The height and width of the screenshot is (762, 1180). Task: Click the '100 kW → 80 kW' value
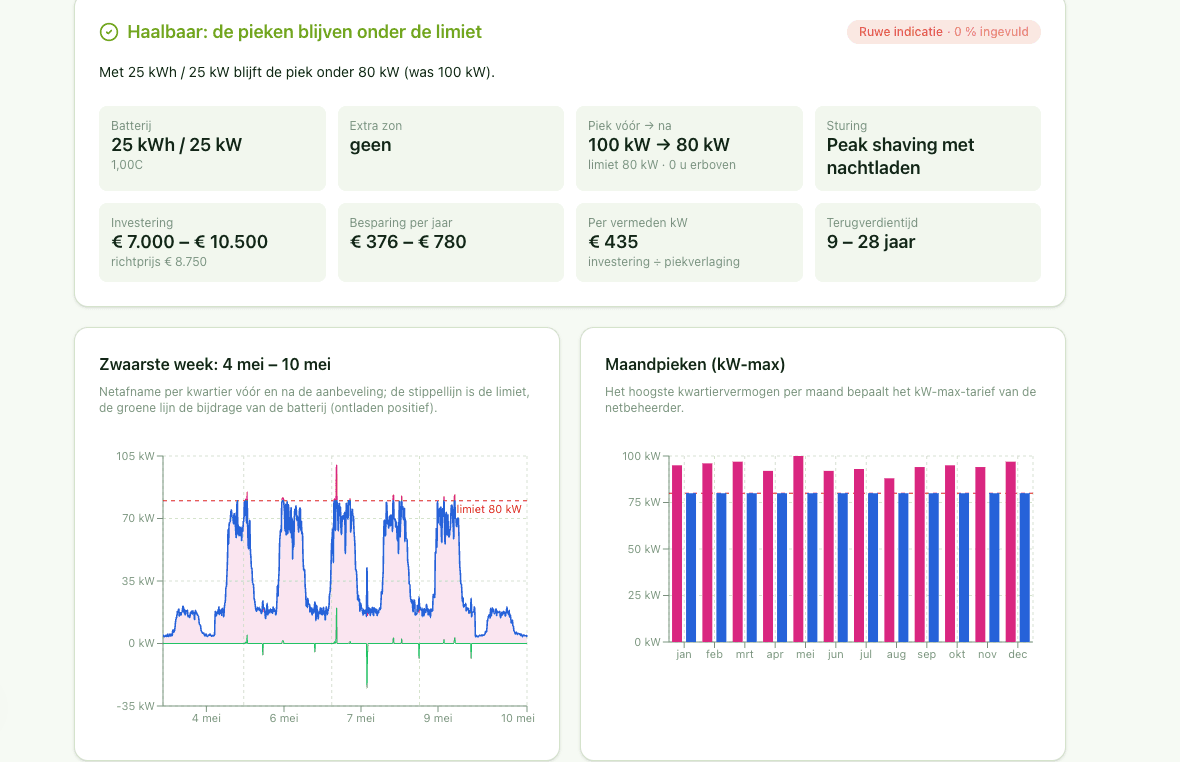coord(658,144)
